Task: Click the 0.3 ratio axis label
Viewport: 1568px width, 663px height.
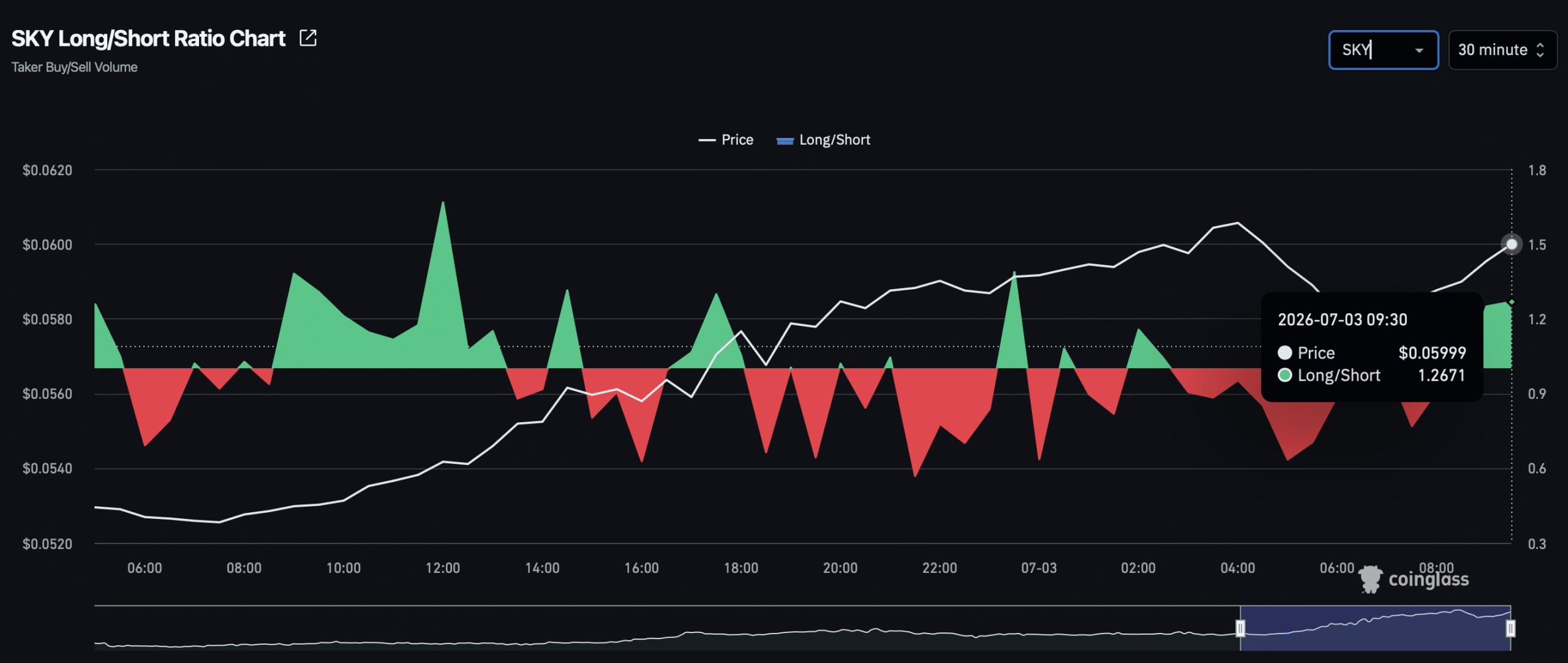Action: click(x=1537, y=544)
